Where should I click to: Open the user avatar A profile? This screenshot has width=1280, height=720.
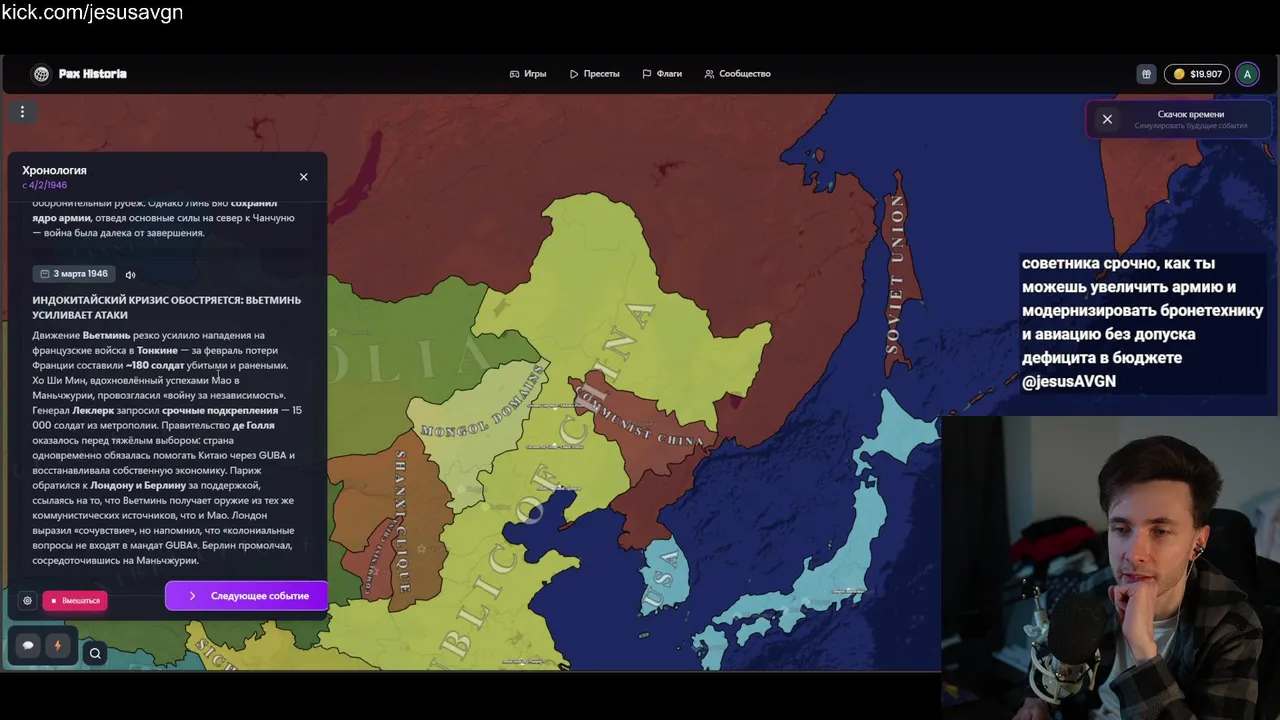pyautogui.click(x=1247, y=74)
